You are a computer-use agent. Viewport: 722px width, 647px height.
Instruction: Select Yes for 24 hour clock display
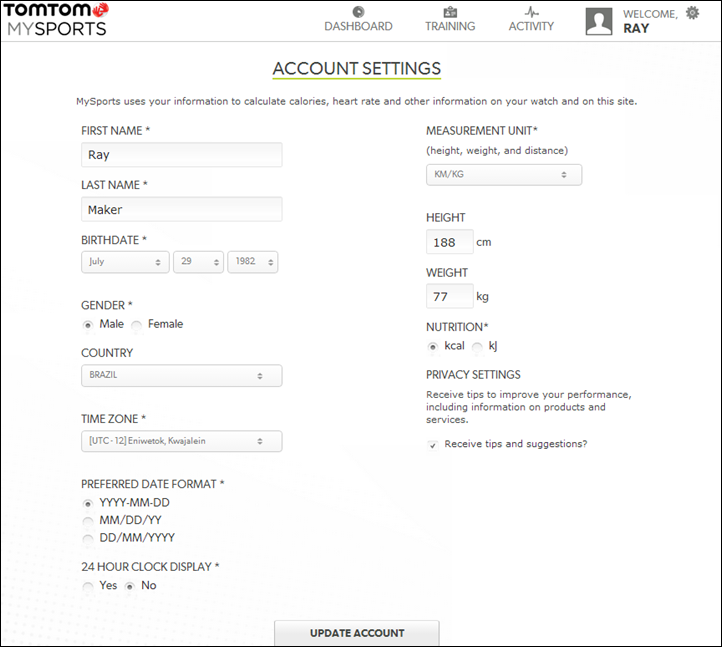click(x=87, y=586)
